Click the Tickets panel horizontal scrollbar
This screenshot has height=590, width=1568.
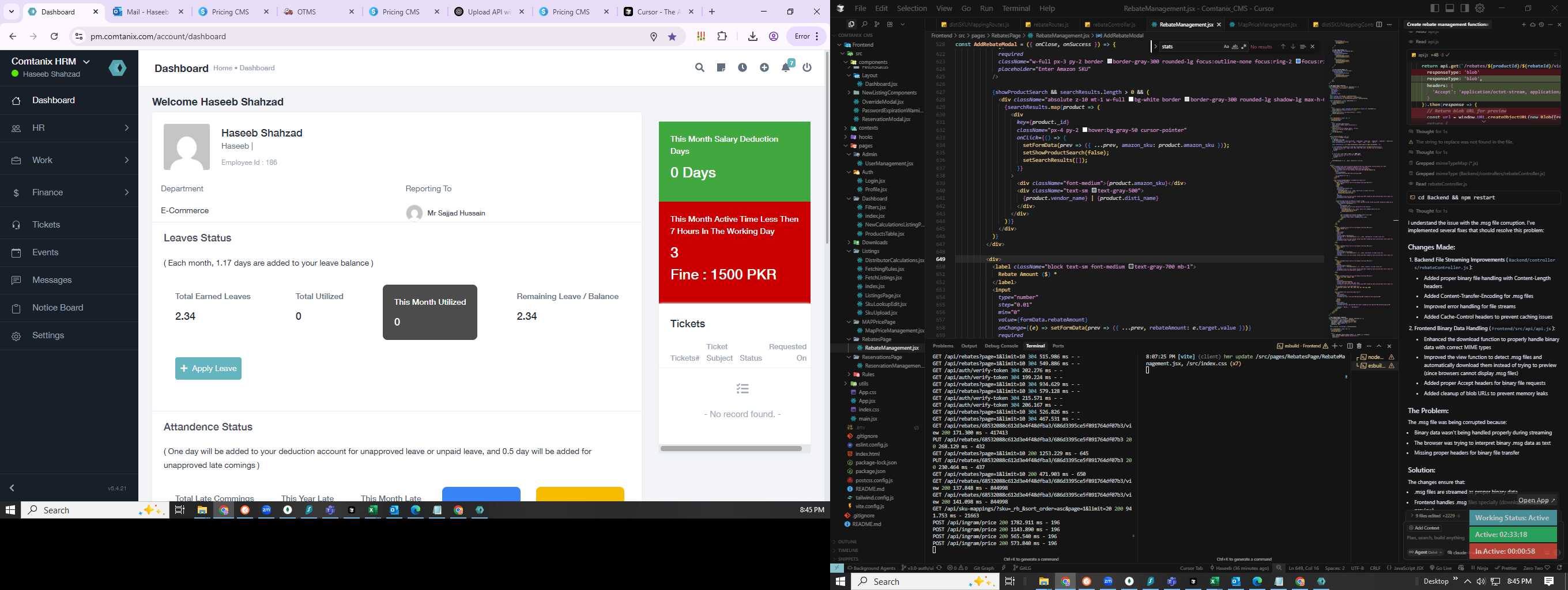click(x=731, y=448)
